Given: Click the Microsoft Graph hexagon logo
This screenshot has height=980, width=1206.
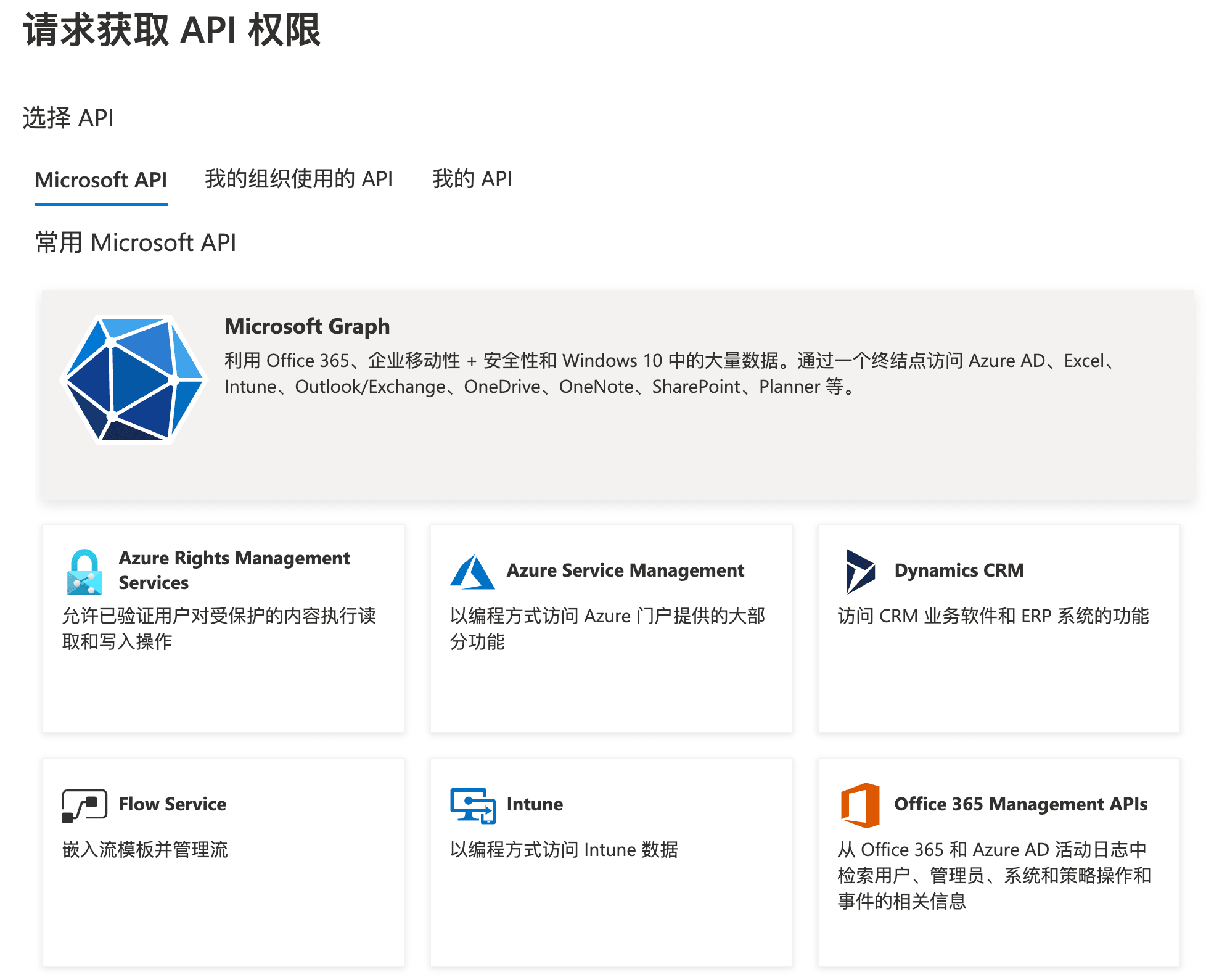Looking at the screenshot, I should pos(134,379).
